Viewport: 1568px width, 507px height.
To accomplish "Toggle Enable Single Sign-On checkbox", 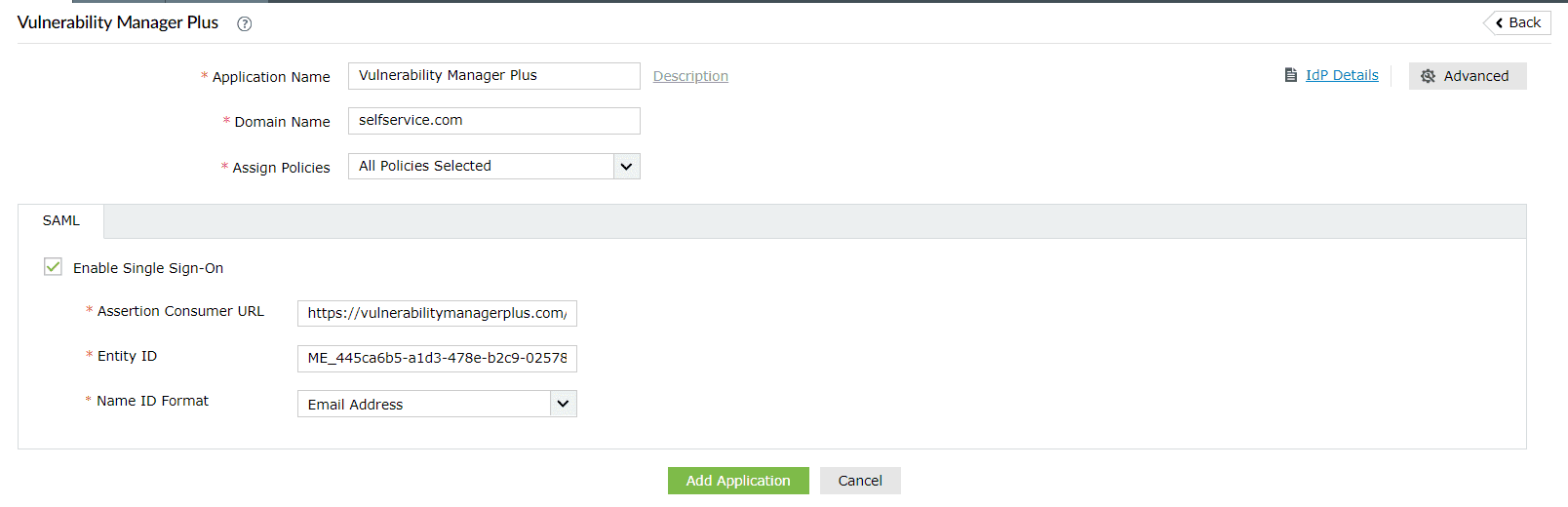I will [x=53, y=267].
